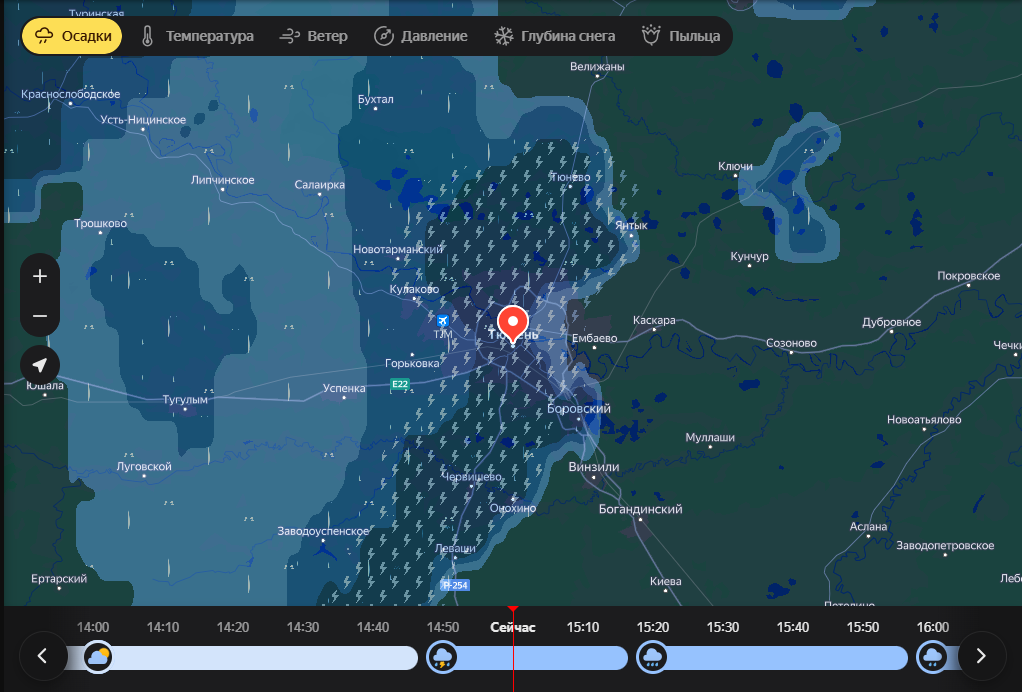
Task: Zoom out with the minus button
Action: (40, 316)
